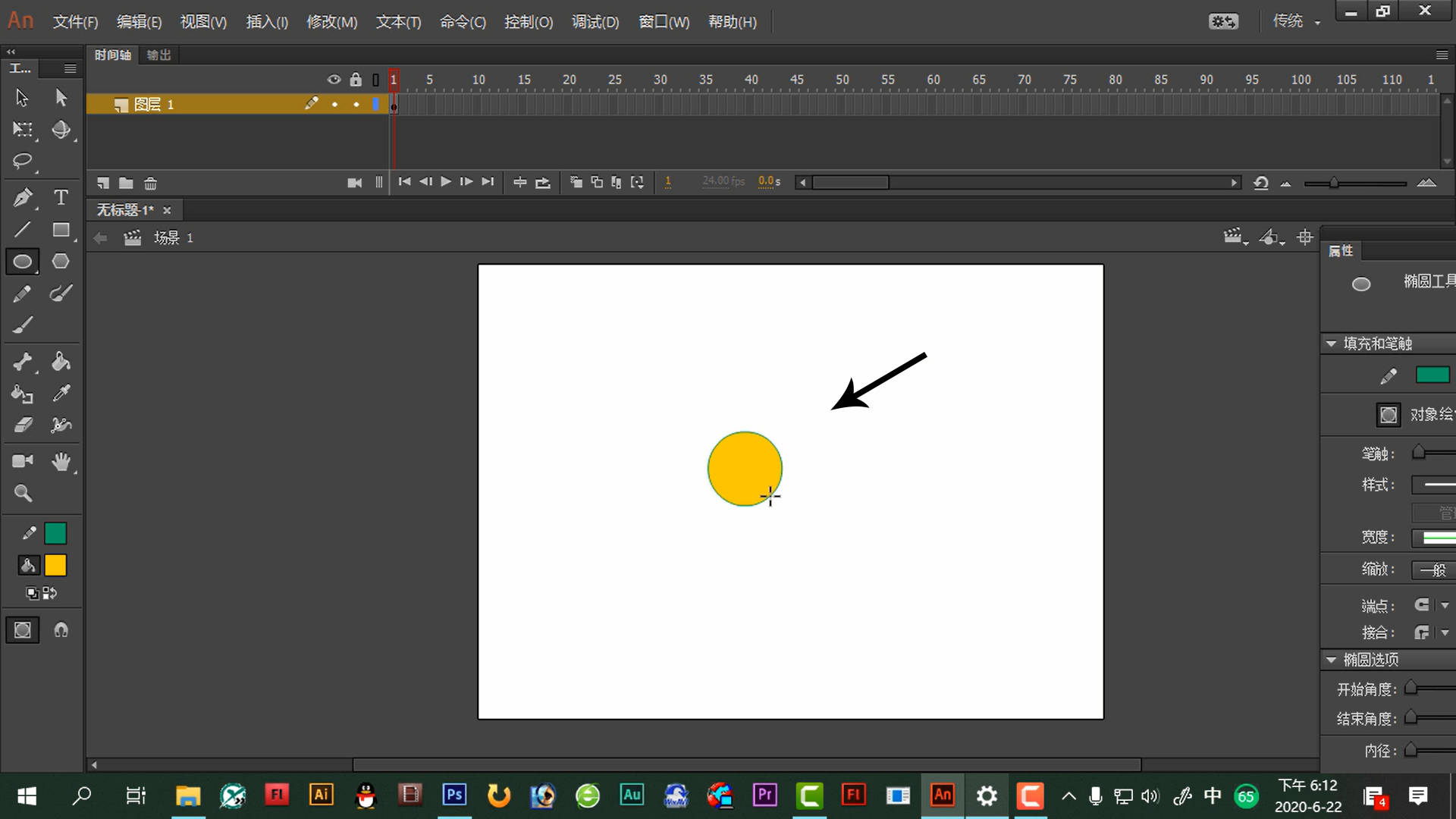Select the Brush tool
The width and height of the screenshot is (1456, 819).
pyautogui.click(x=23, y=325)
